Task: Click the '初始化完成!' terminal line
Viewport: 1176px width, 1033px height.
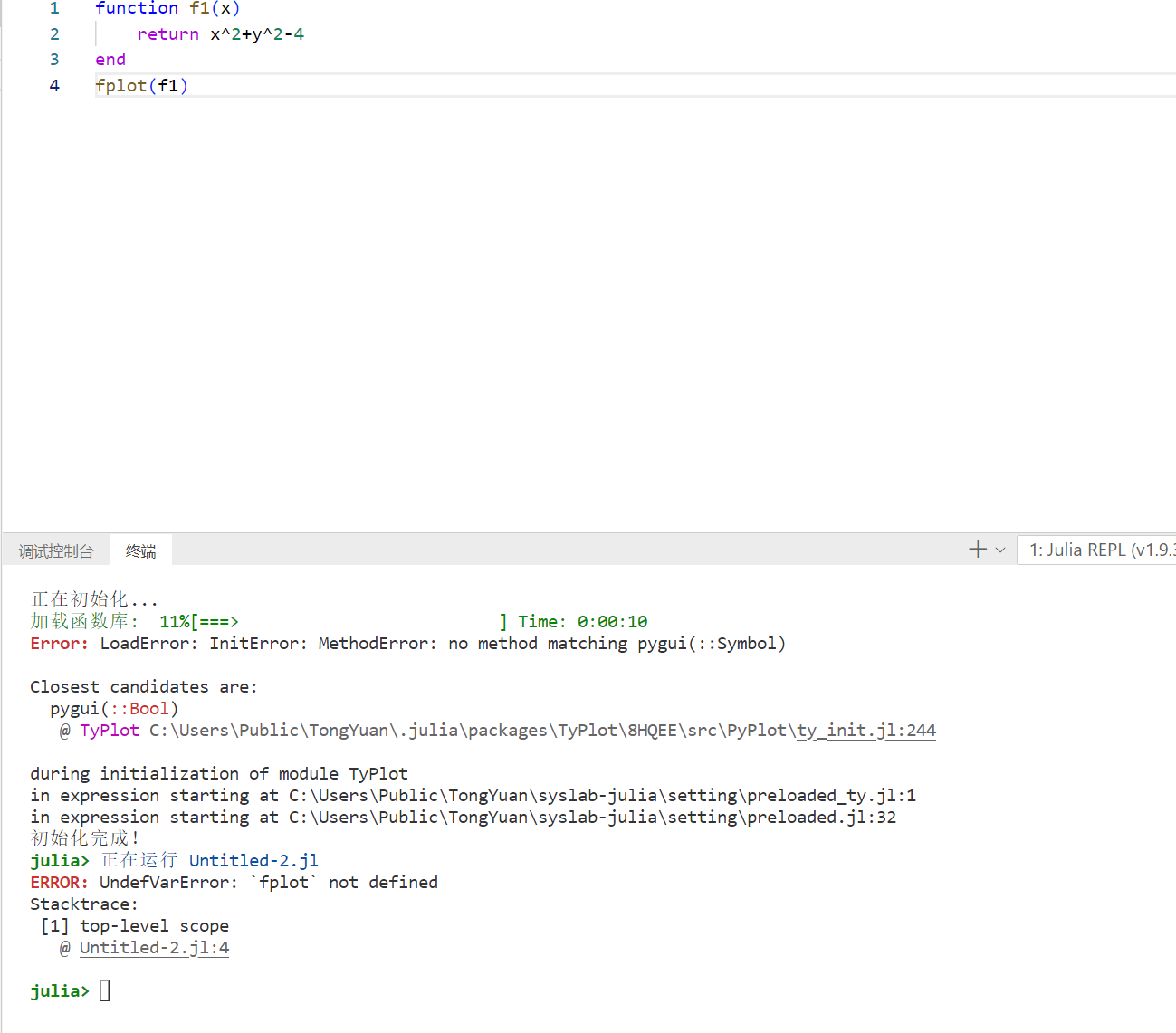Action: [84, 838]
